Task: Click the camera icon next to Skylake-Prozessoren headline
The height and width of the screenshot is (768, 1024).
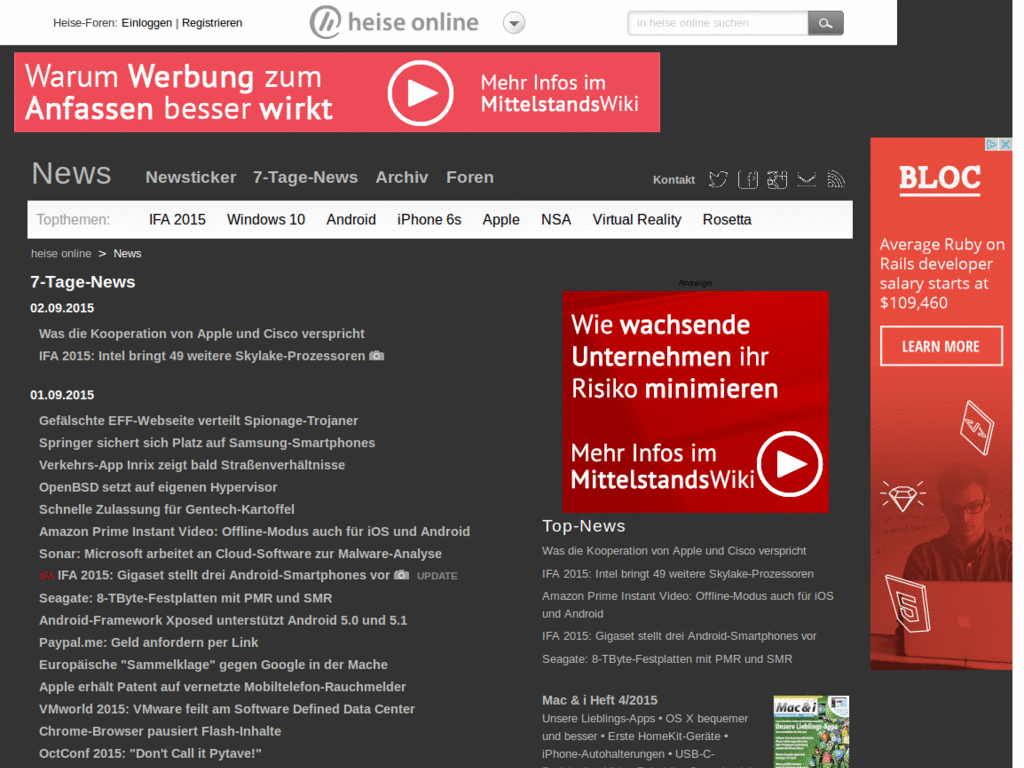Action: (x=377, y=356)
